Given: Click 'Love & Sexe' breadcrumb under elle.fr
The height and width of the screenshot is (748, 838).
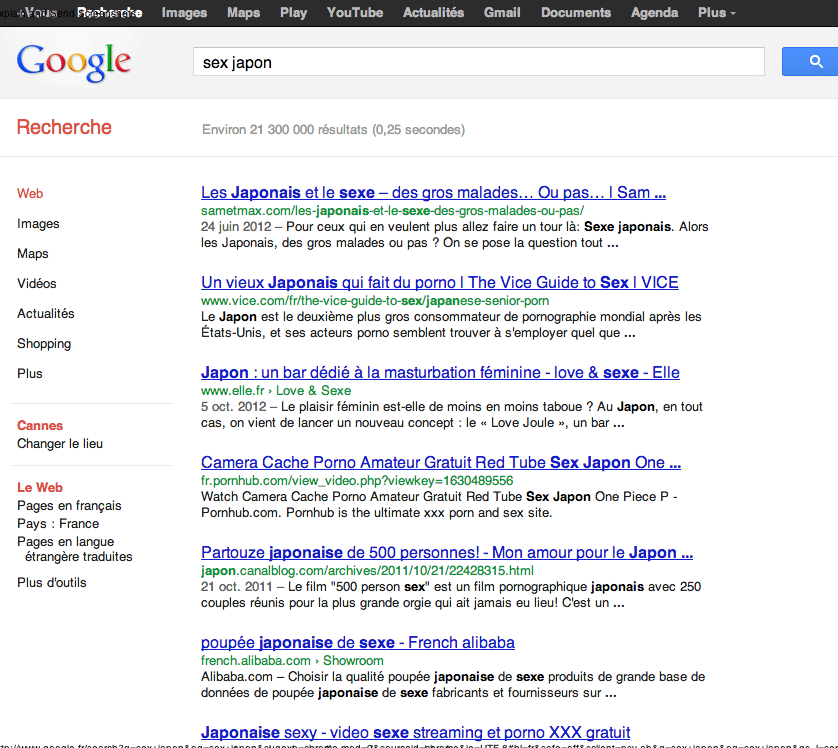Looking at the screenshot, I should [313, 391].
